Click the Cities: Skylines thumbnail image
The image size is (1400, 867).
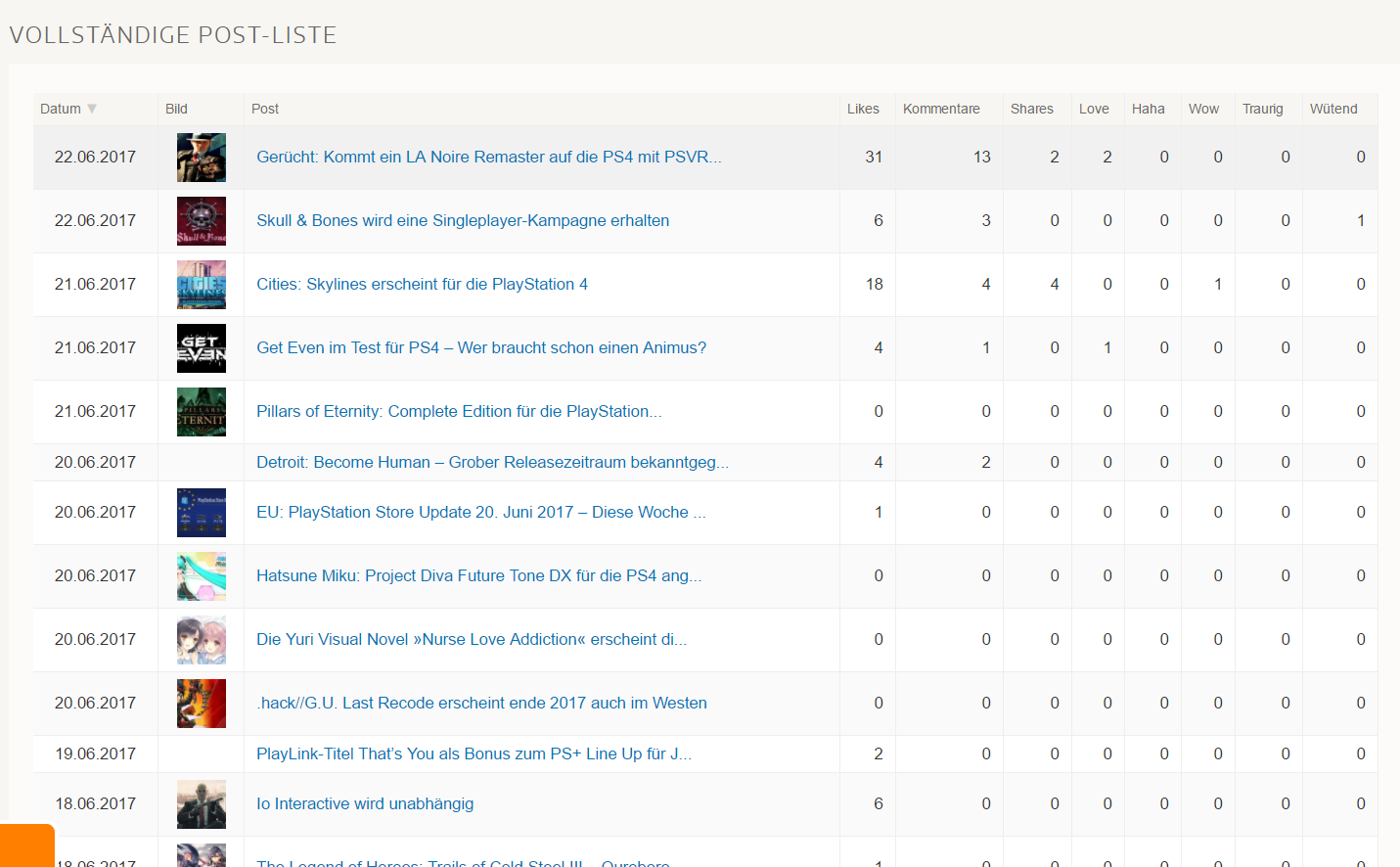202,285
